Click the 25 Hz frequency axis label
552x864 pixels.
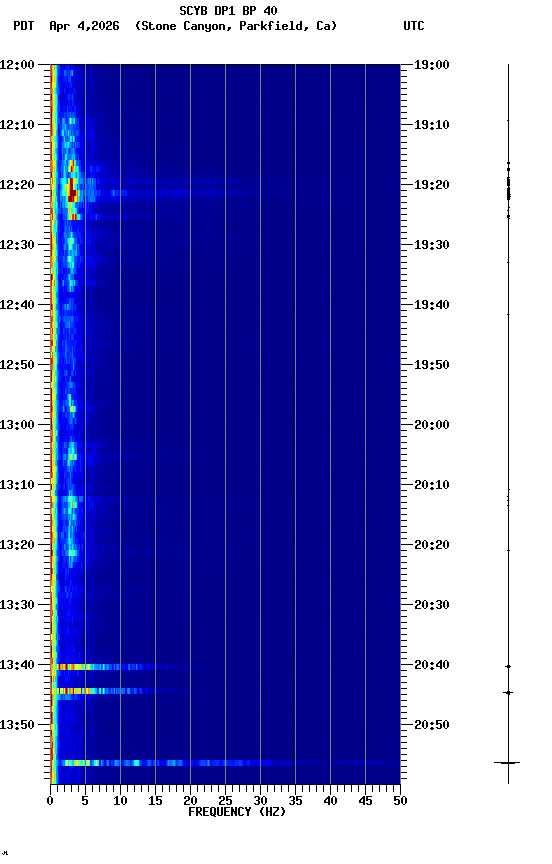225,801
